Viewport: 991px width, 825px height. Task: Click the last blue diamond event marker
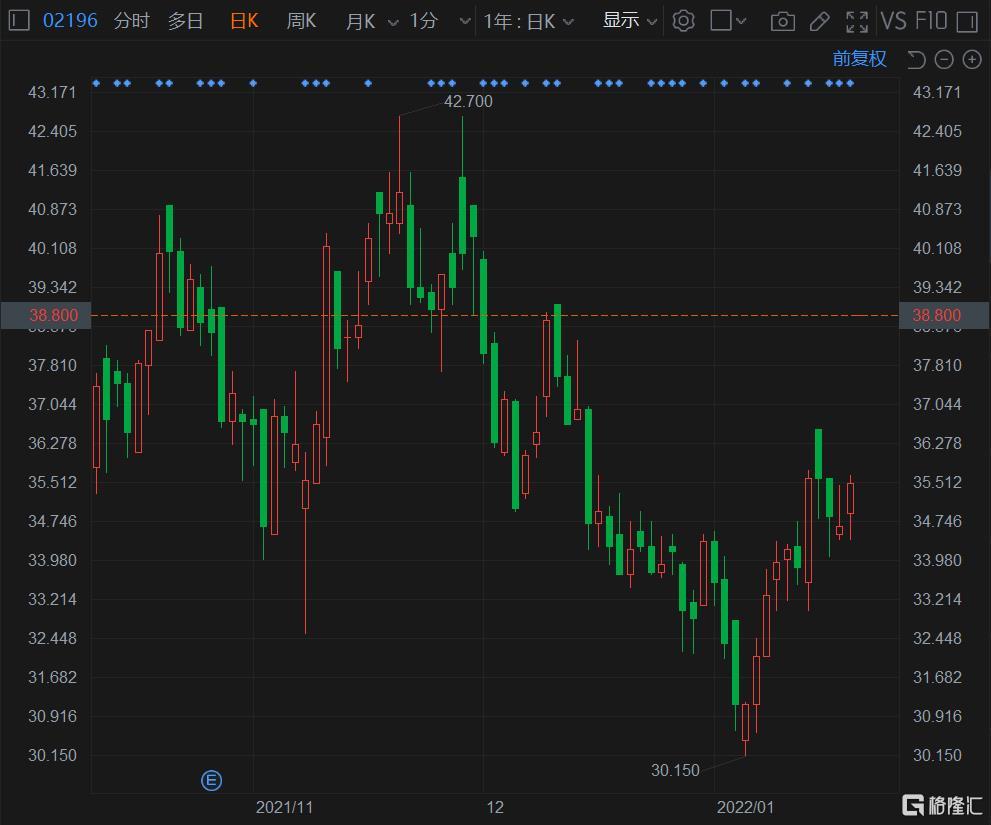tap(850, 83)
